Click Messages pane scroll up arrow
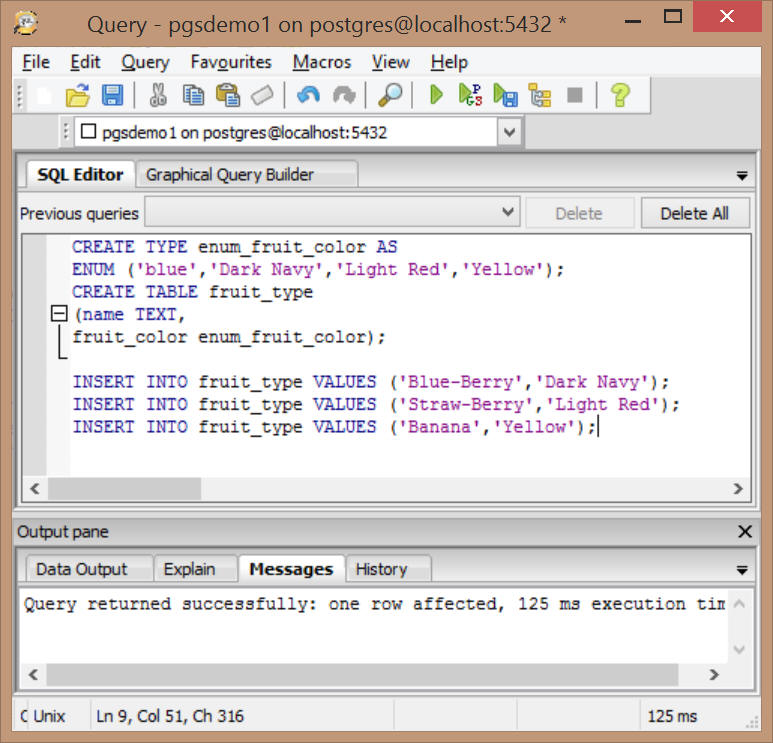This screenshot has width=773, height=743. [x=739, y=603]
